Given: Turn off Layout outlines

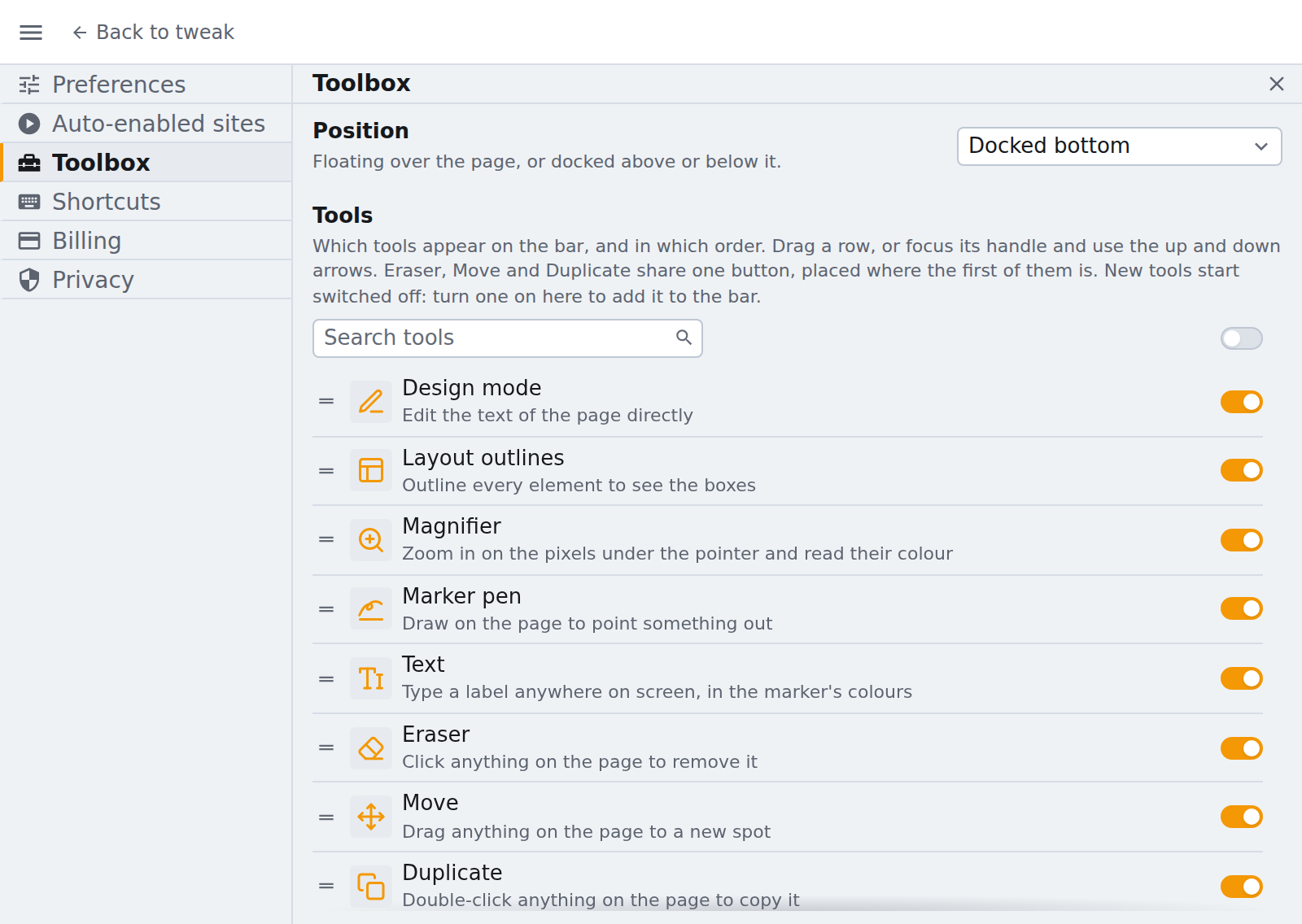Looking at the screenshot, I should [1241, 470].
